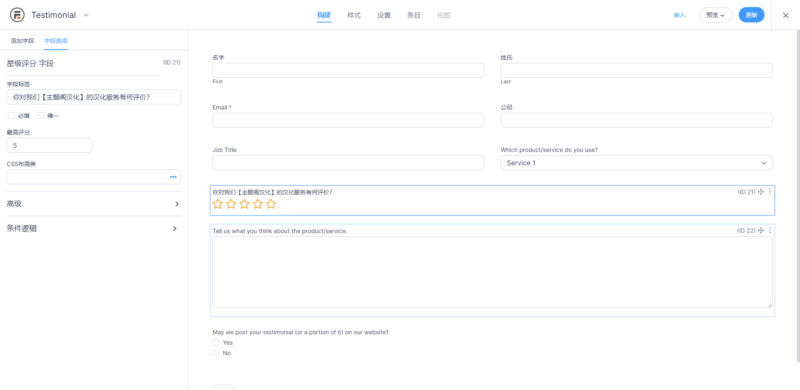Screen dimensions: 800x390
Task: Click the move icon on field ID 21
Action: (x=761, y=192)
